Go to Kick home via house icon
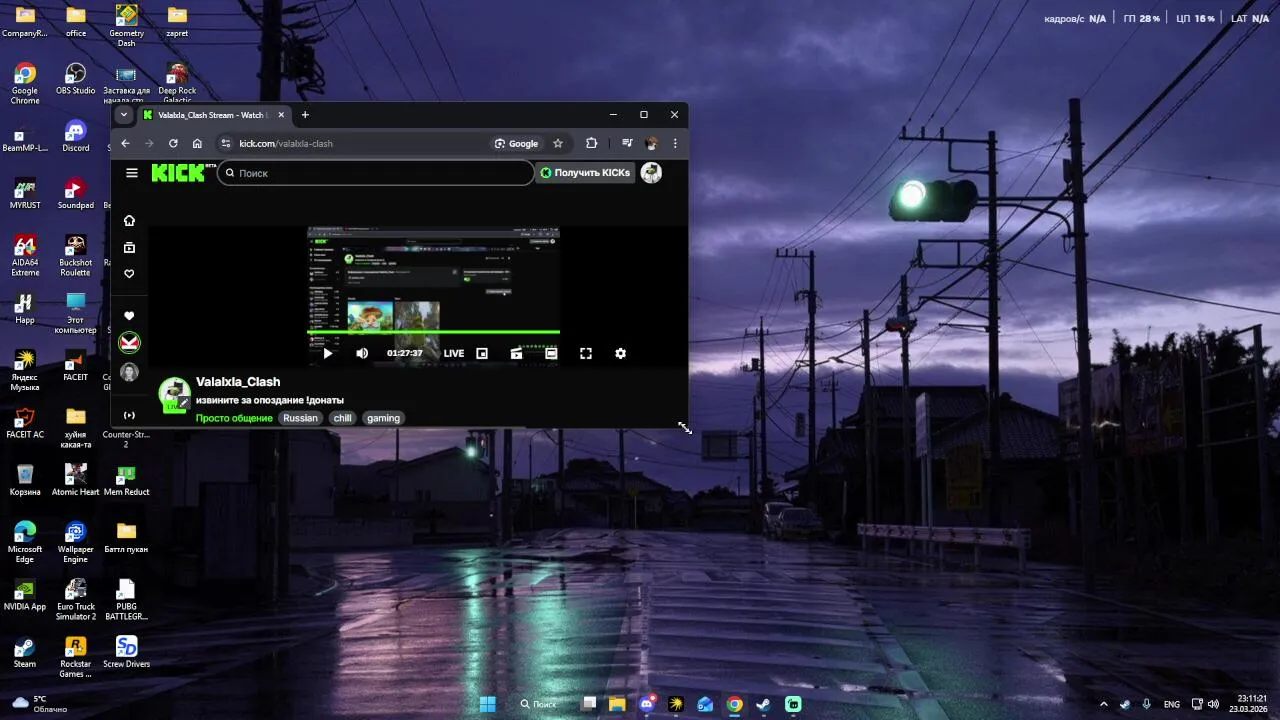 [129, 220]
